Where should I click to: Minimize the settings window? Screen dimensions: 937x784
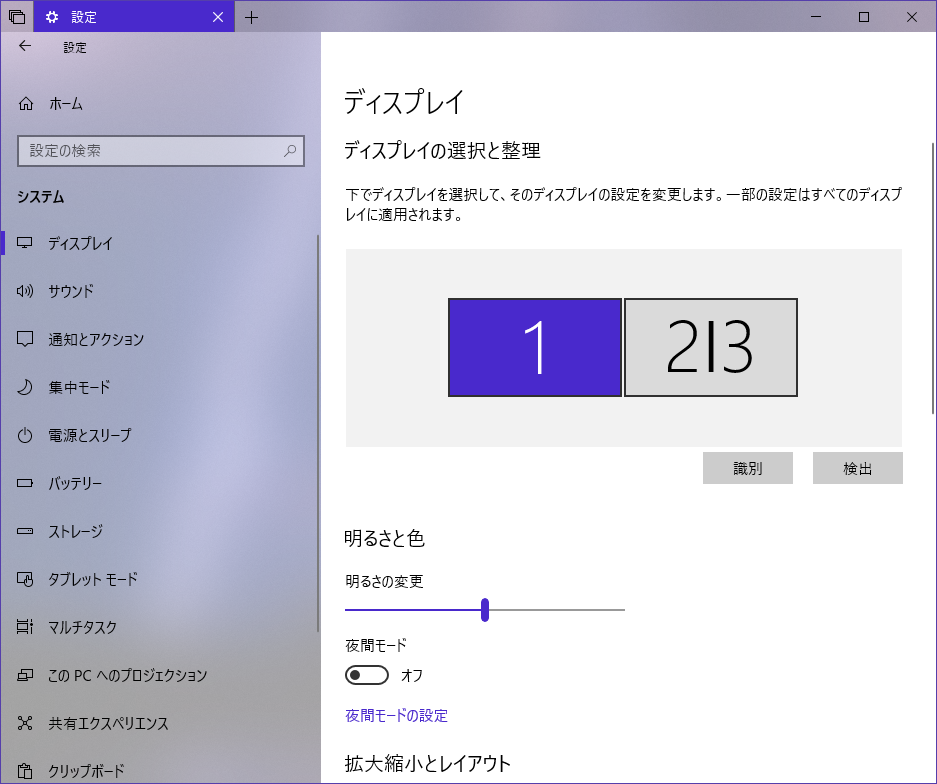point(816,17)
